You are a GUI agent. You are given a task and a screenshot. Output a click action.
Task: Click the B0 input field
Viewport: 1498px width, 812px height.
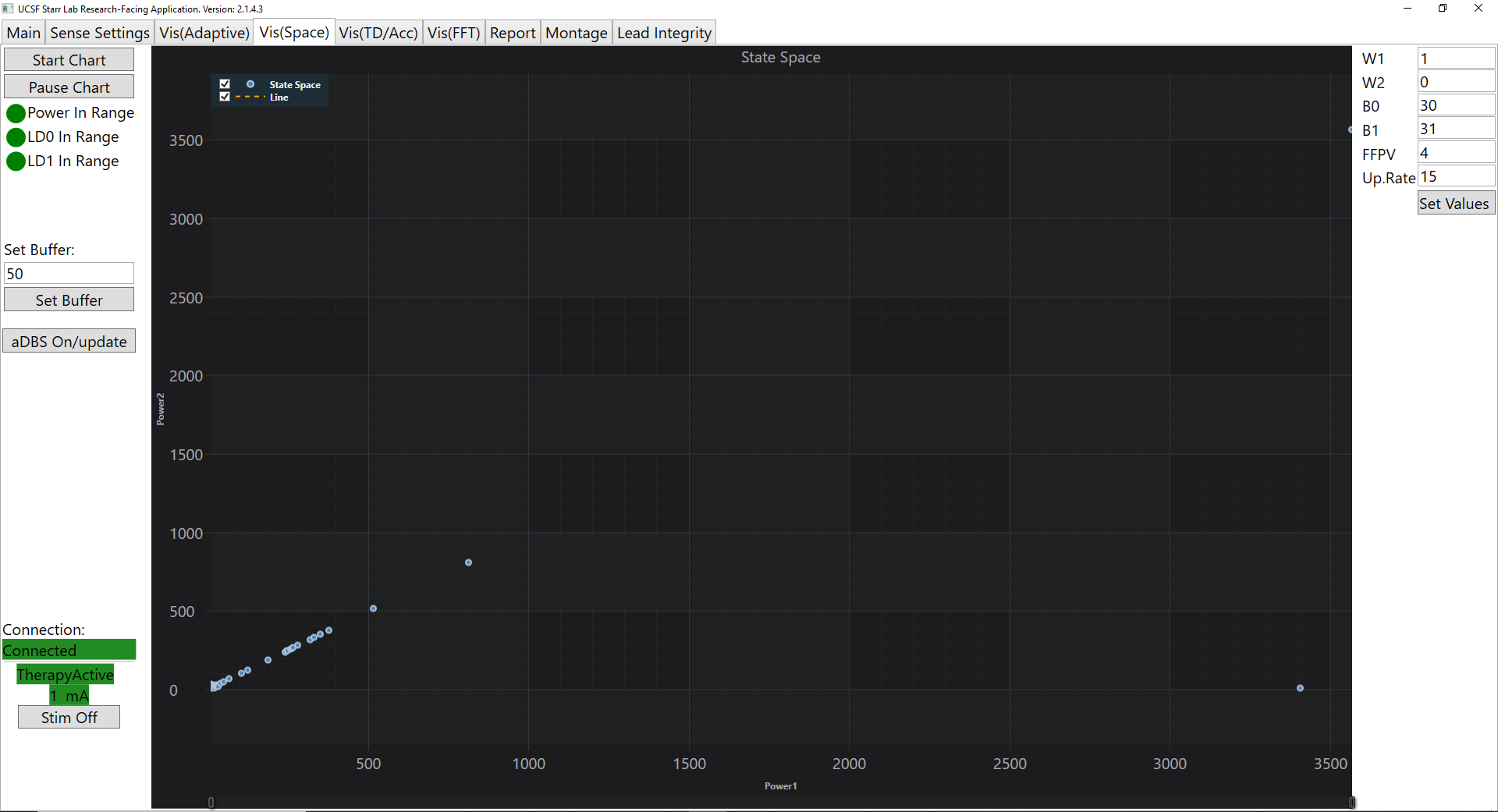pos(1456,105)
